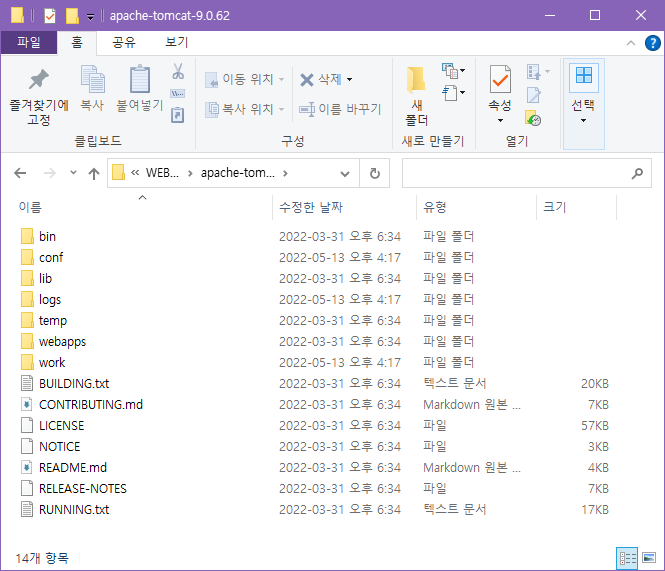The height and width of the screenshot is (571, 665).
Task: Click Rename (이름 바꾸기) button
Action: pos(340,109)
